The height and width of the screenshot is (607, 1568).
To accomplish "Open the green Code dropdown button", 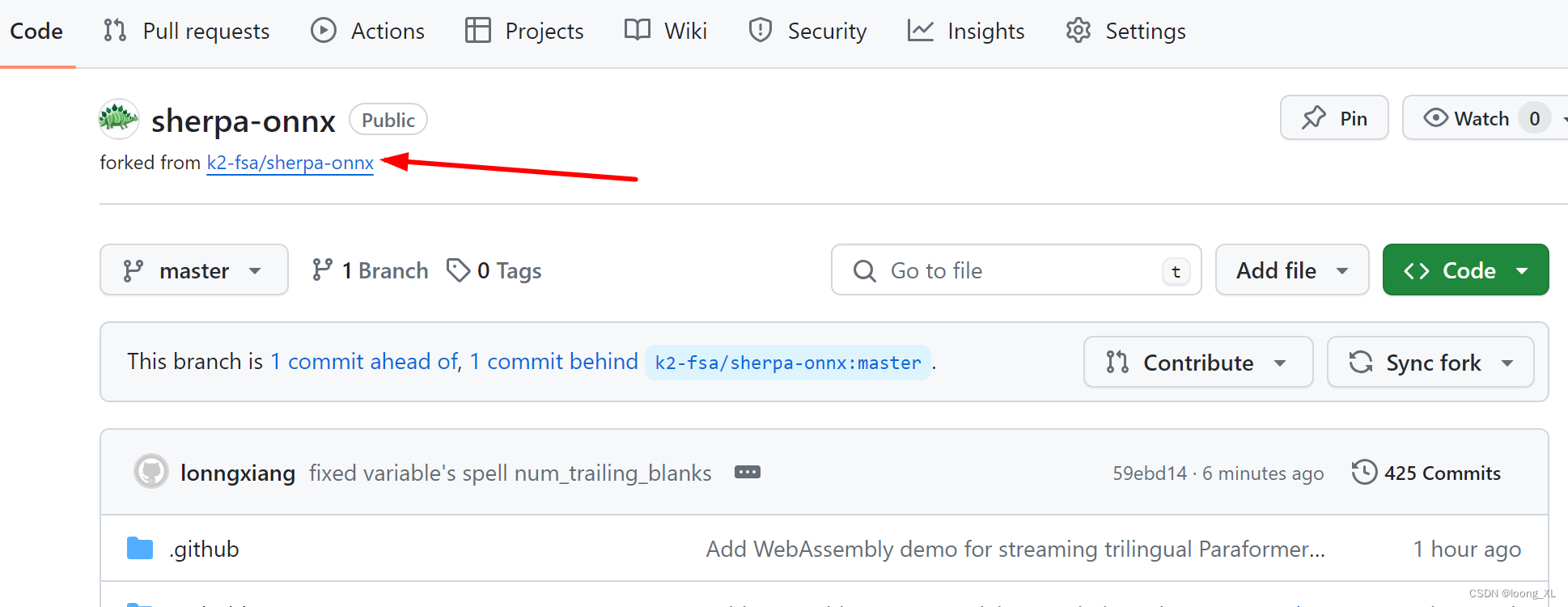I will pos(1466,270).
